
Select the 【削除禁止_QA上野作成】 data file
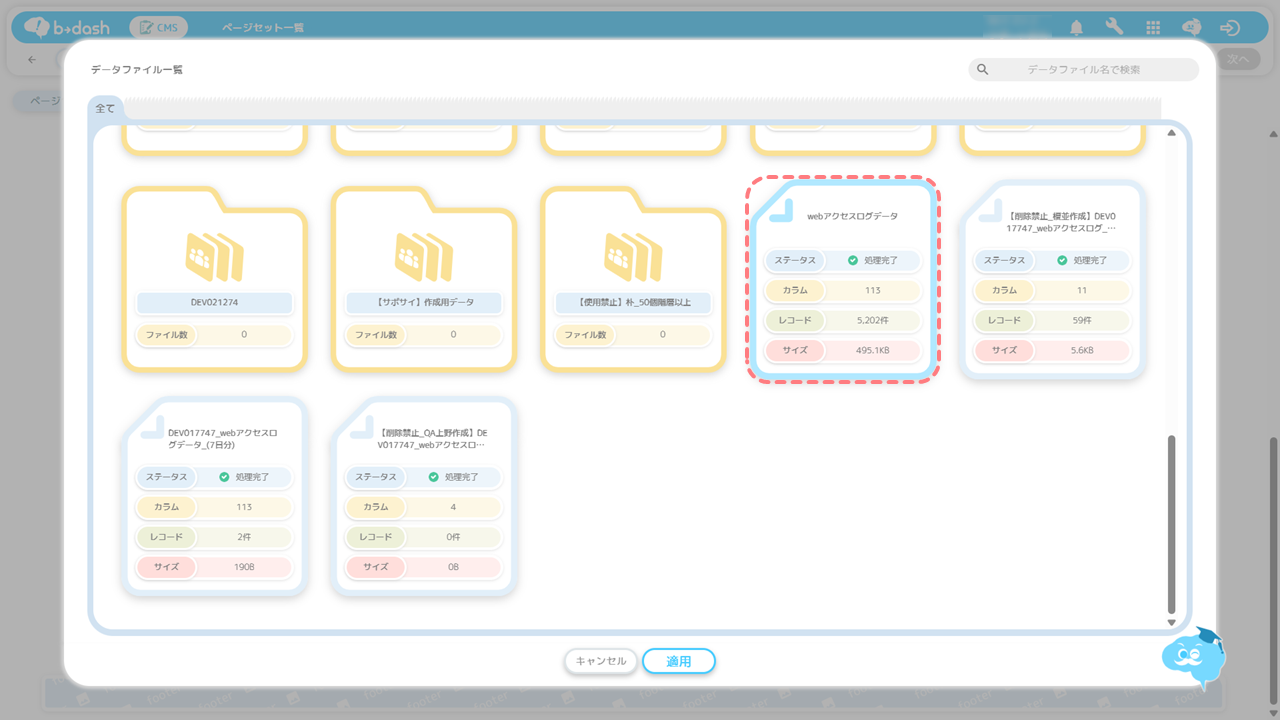pyautogui.click(x=424, y=497)
